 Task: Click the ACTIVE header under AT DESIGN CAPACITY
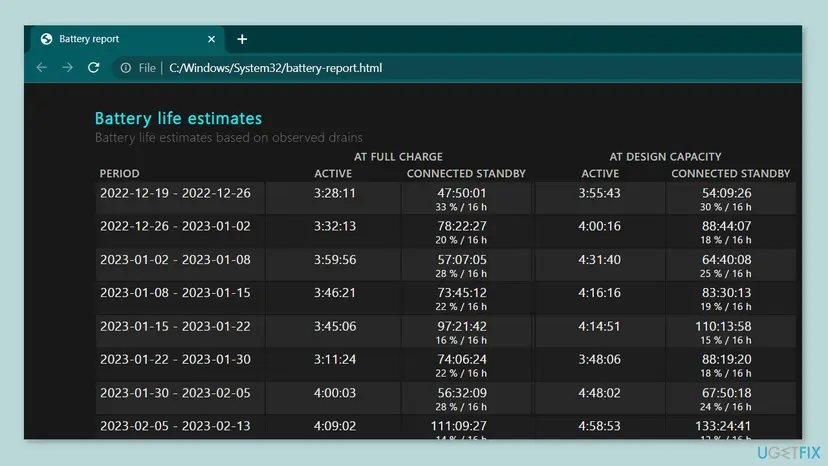[600, 173]
